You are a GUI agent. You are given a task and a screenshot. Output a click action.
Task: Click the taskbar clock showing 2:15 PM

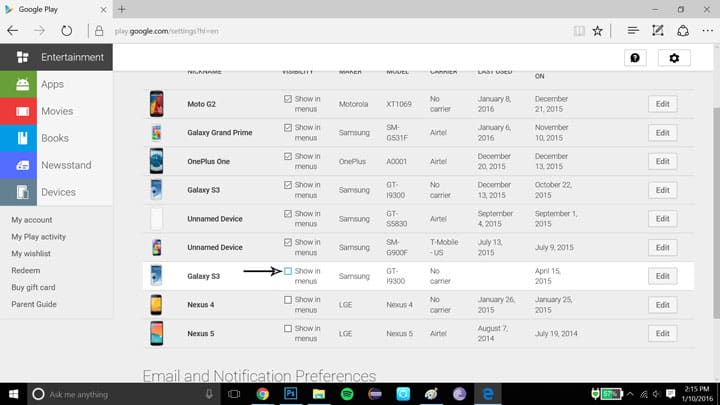697,394
